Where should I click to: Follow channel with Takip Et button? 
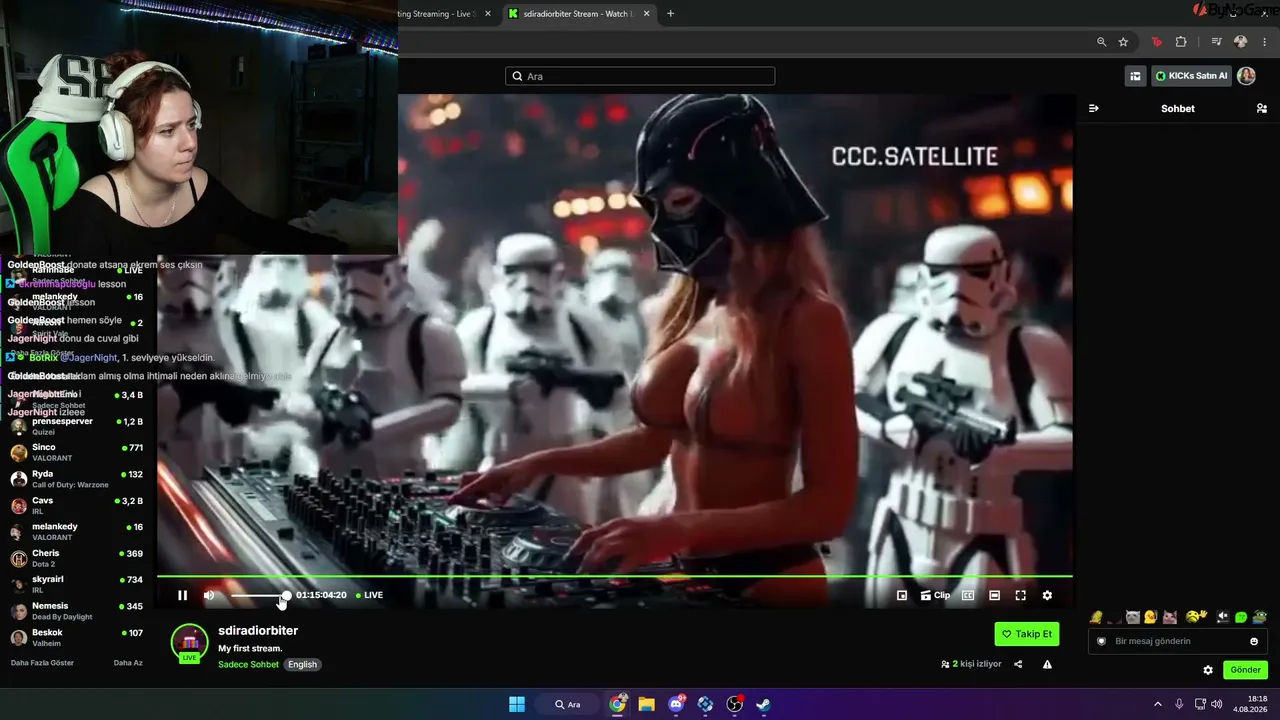coord(1027,634)
